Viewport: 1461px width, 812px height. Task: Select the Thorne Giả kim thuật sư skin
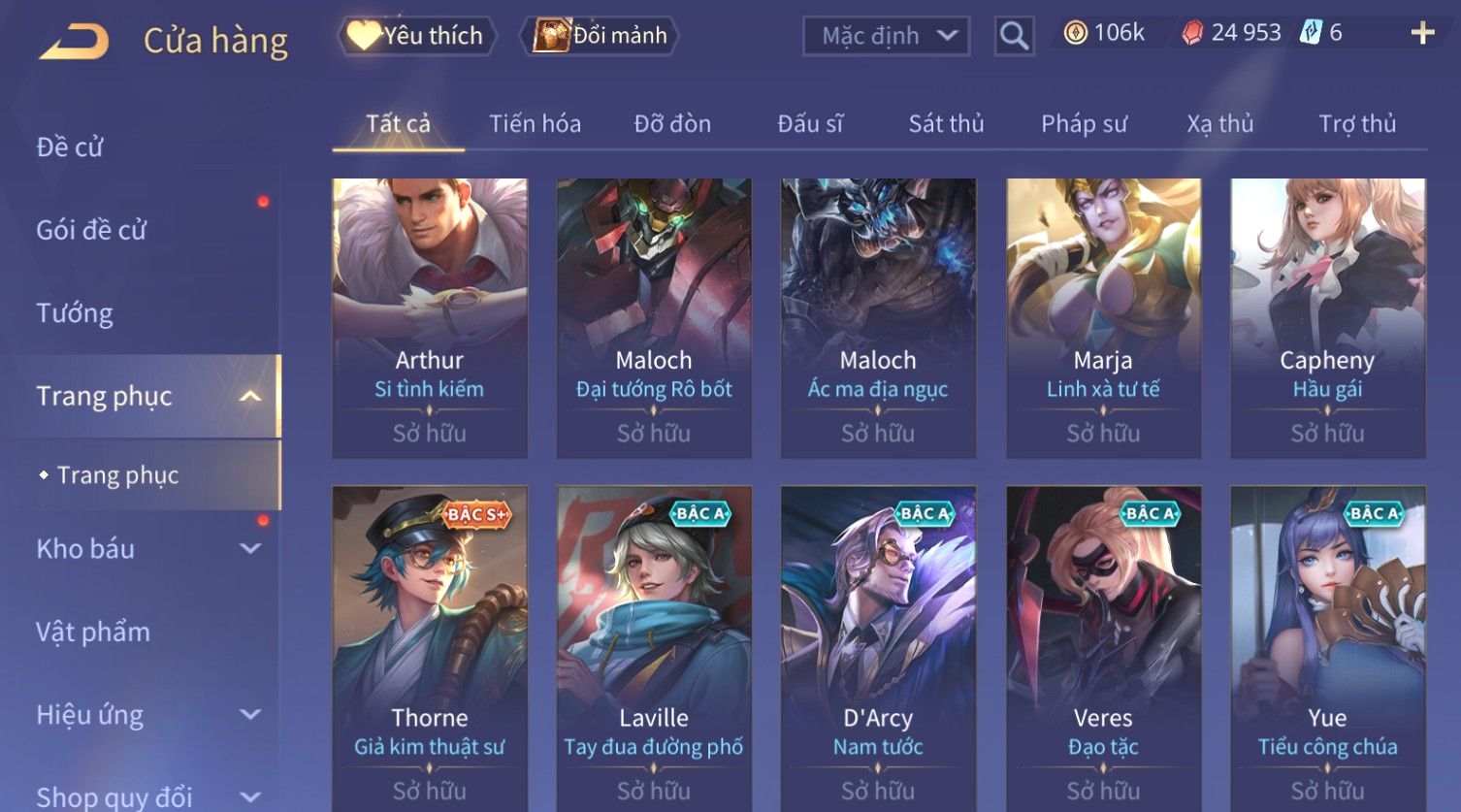(x=430, y=648)
